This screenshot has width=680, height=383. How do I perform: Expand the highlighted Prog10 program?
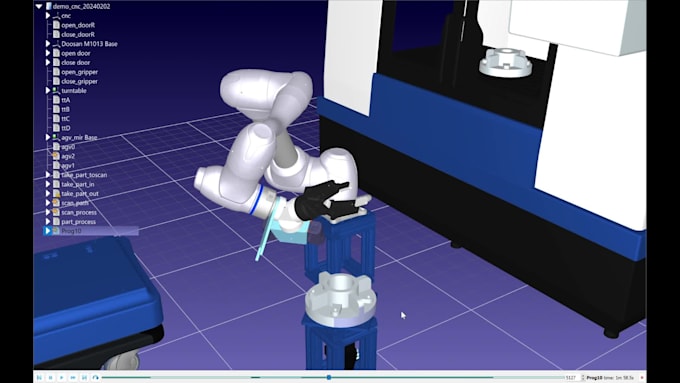click(48, 231)
